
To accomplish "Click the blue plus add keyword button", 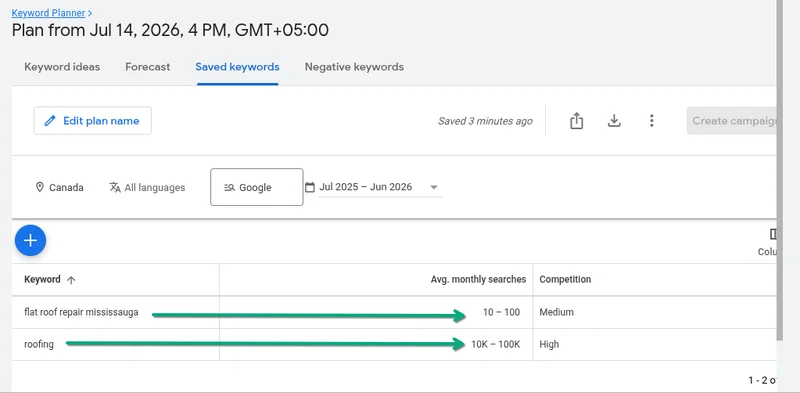I will [31, 240].
